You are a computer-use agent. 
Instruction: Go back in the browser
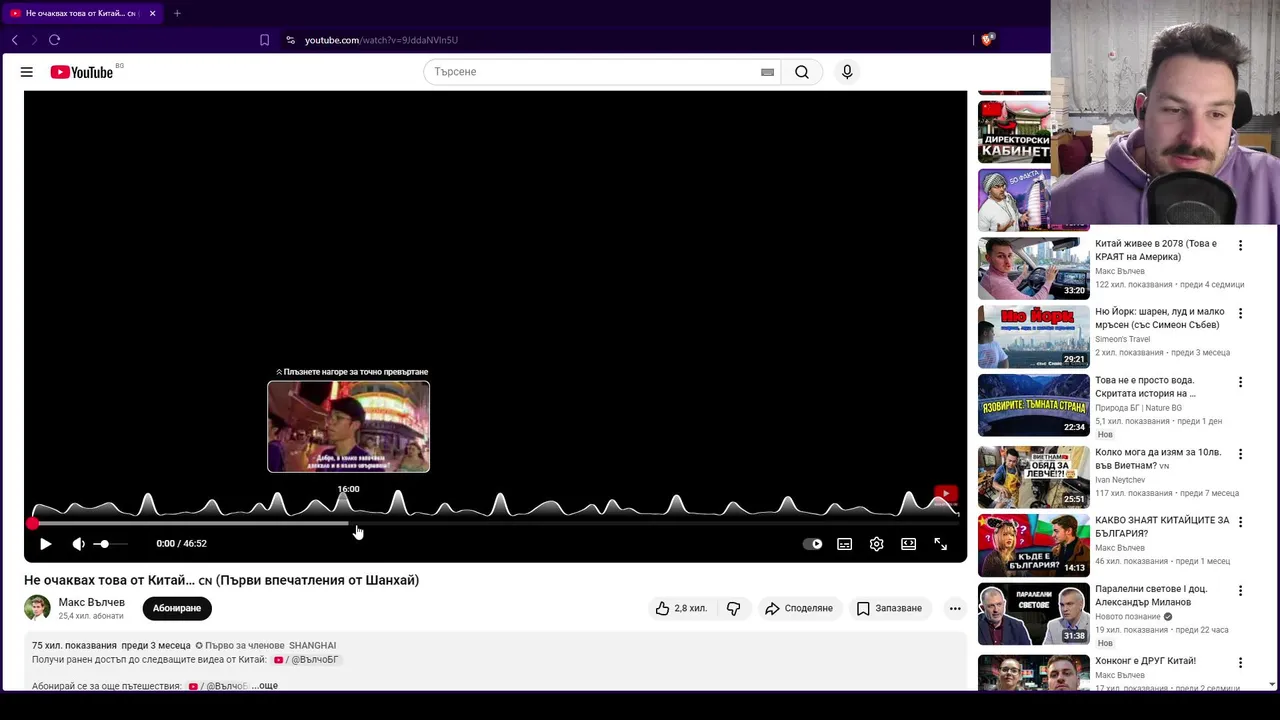click(14, 40)
